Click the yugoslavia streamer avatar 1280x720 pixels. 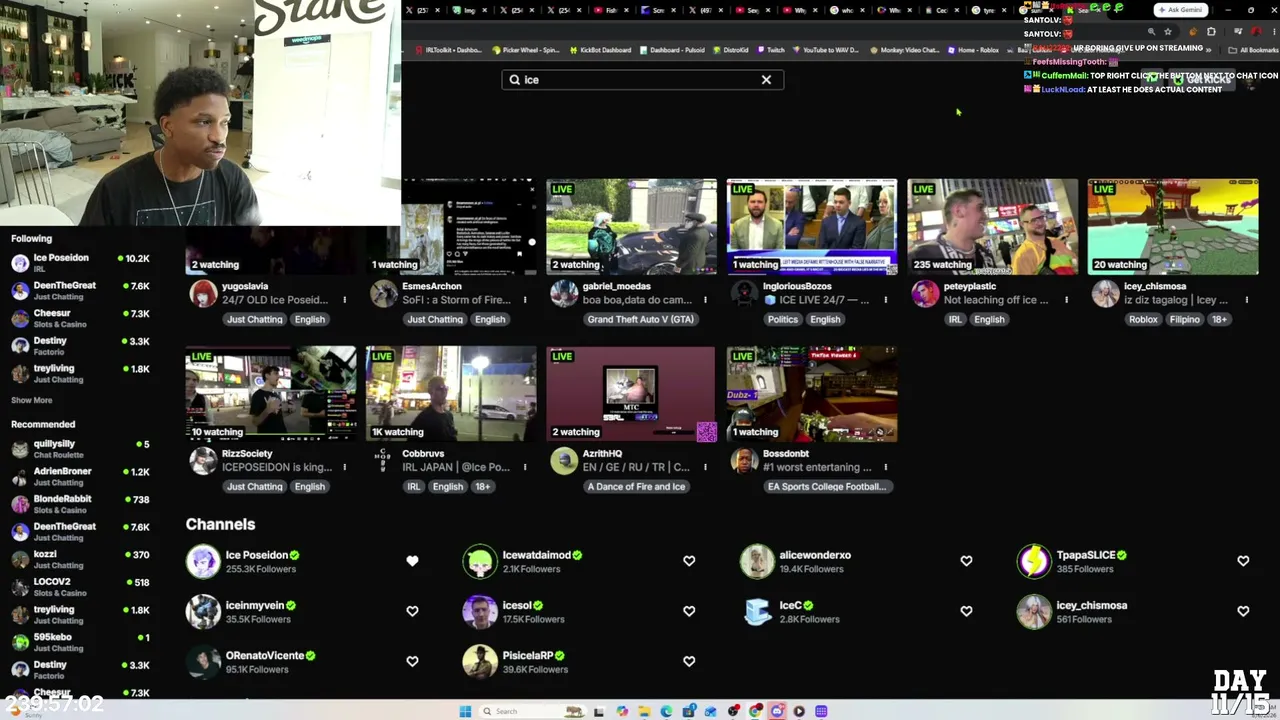(x=203, y=293)
